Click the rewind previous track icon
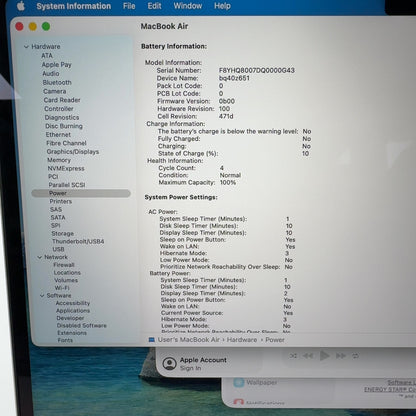Viewport: 416px width, 416px height. pyautogui.click(x=308, y=356)
